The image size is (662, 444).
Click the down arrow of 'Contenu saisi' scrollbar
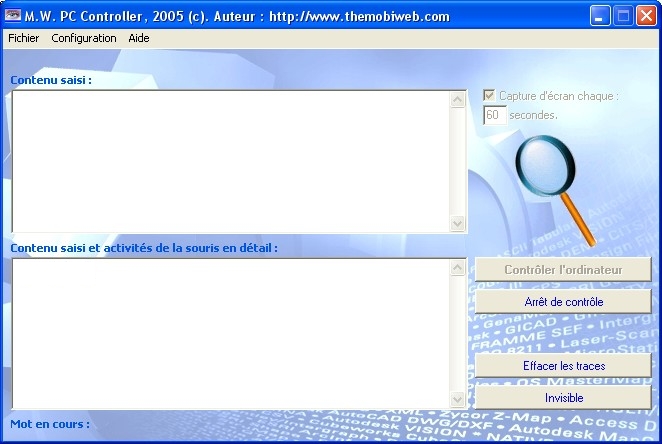pyautogui.click(x=458, y=224)
